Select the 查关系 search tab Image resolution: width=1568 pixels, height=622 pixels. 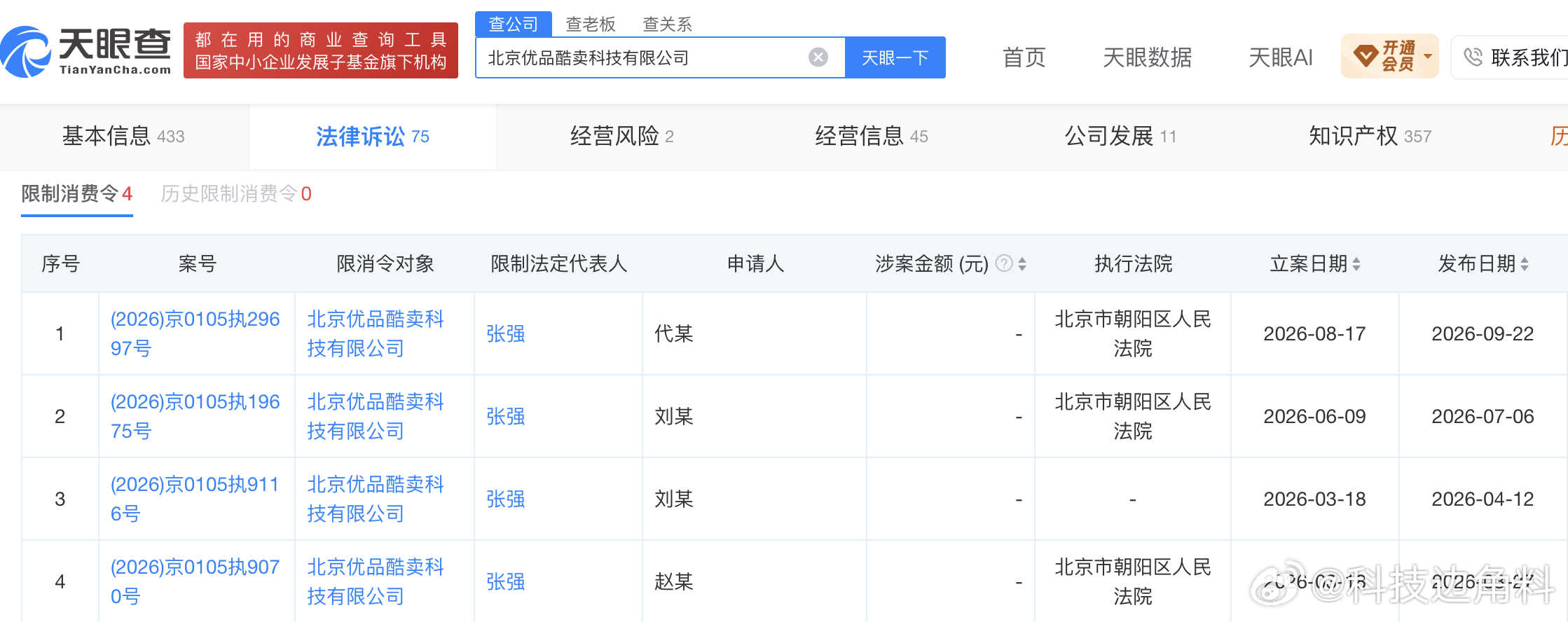(668, 24)
